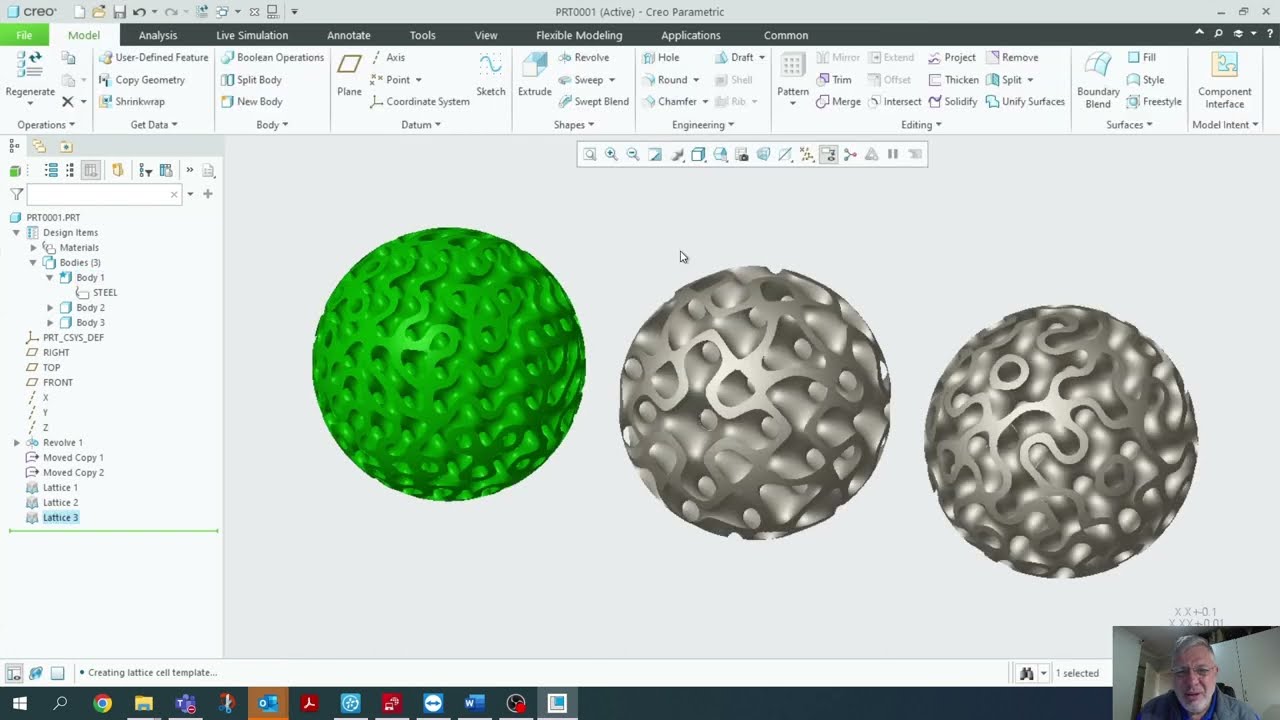
Task: Toggle spin center display in graphics toolbar
Action: pyautogui.click(x=850, y=154)
